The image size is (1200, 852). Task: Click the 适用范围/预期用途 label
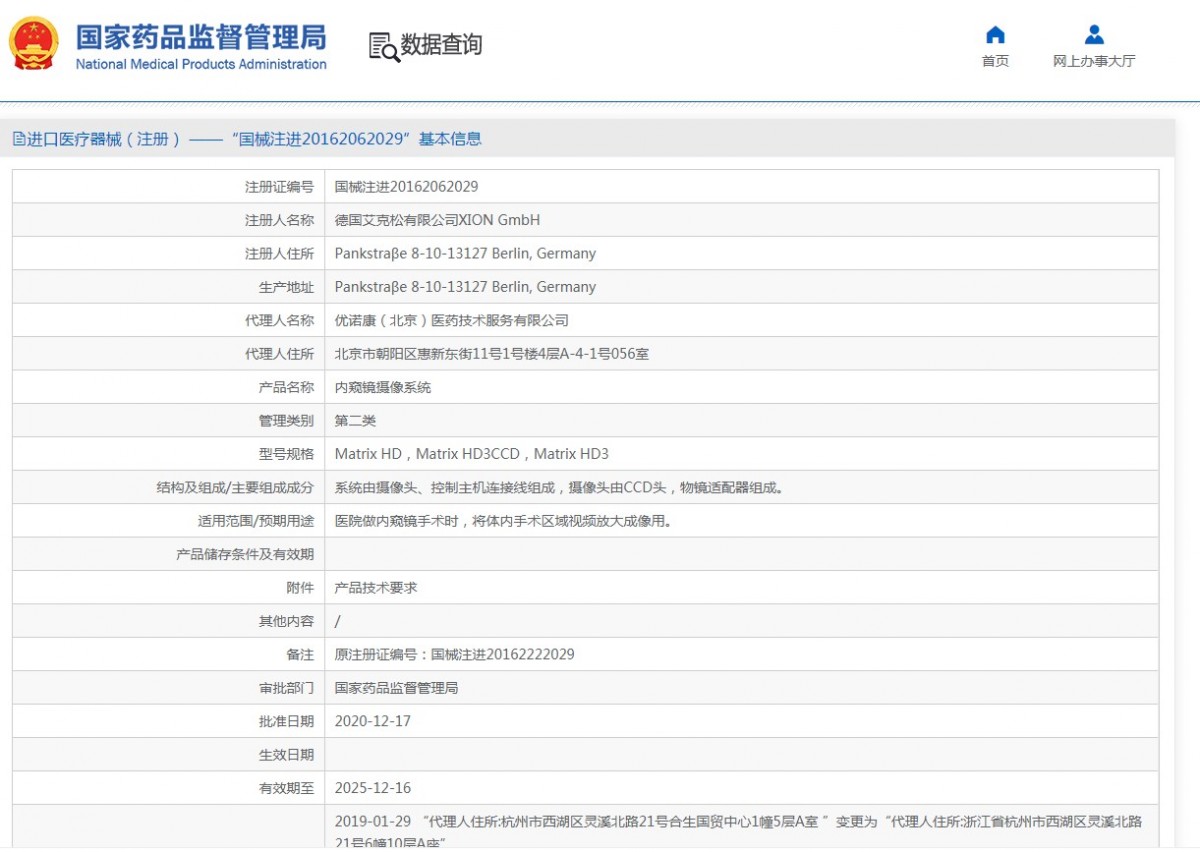pyautogui.click(x=256, y=521)
